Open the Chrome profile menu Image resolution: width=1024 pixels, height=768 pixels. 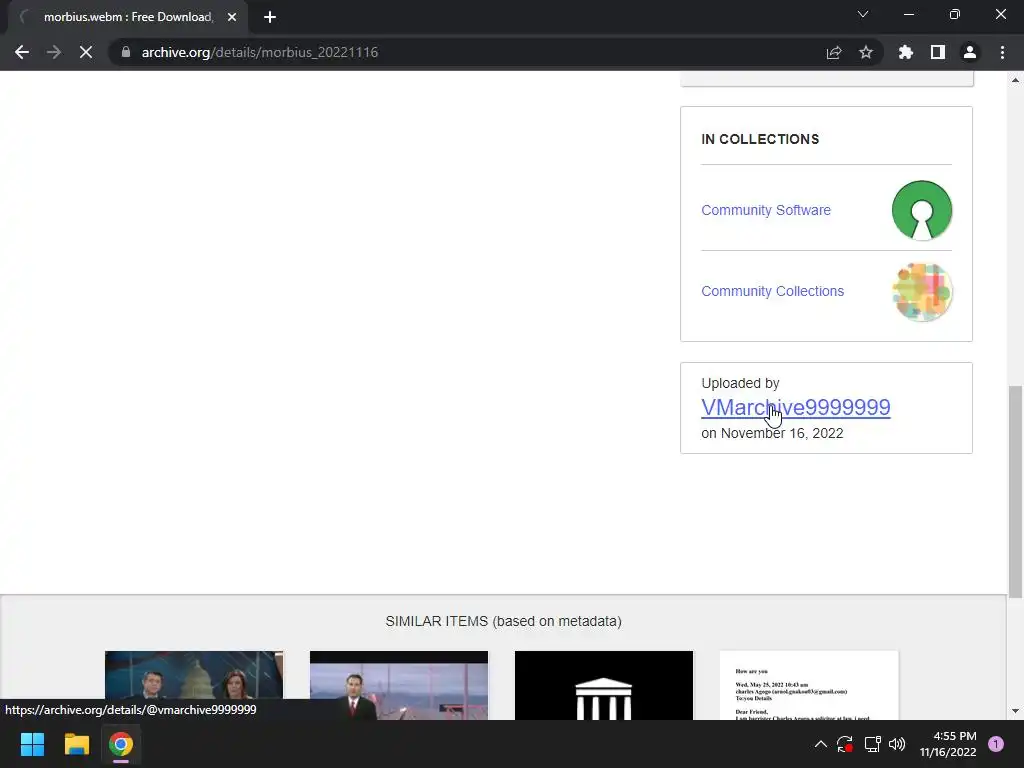[970, 52]
